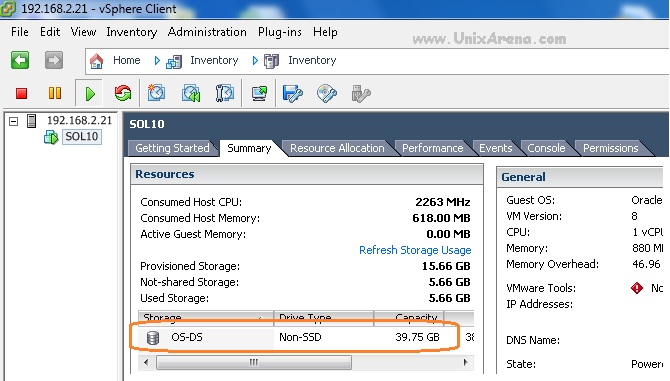Image resolution: width=670 pixels, height=381 pixels.
Task: Click the 2263 MHz consumed CPU value
Action: (x=443, y=202)
